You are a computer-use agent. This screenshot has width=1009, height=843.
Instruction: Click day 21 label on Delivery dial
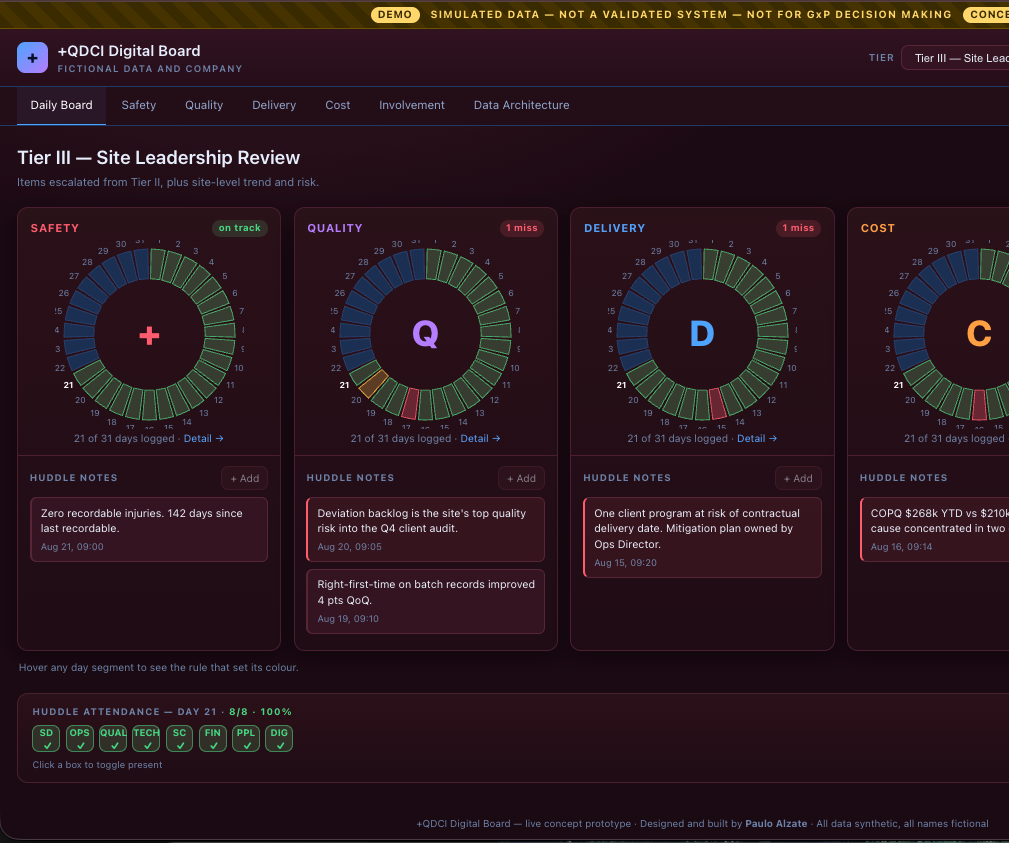(x=621, y=385)
